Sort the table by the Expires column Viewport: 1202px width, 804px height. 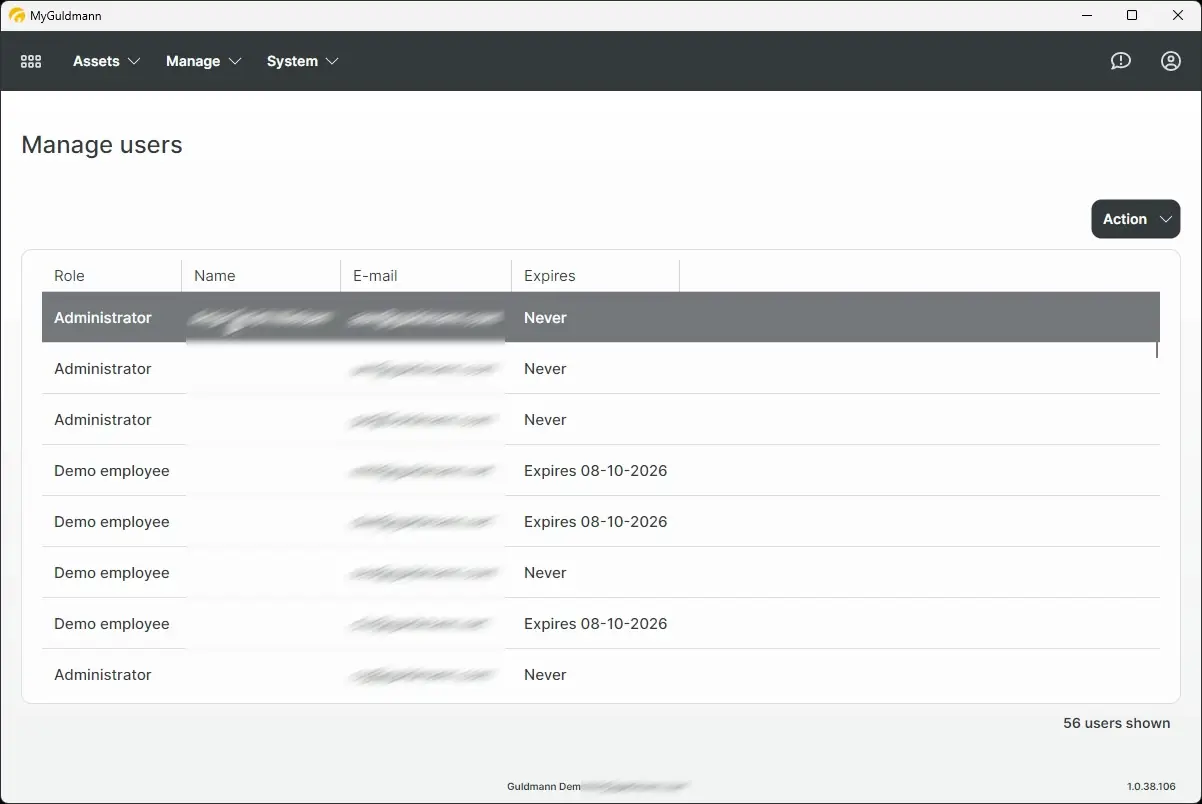pyautogui.click(x=549, y=275)
